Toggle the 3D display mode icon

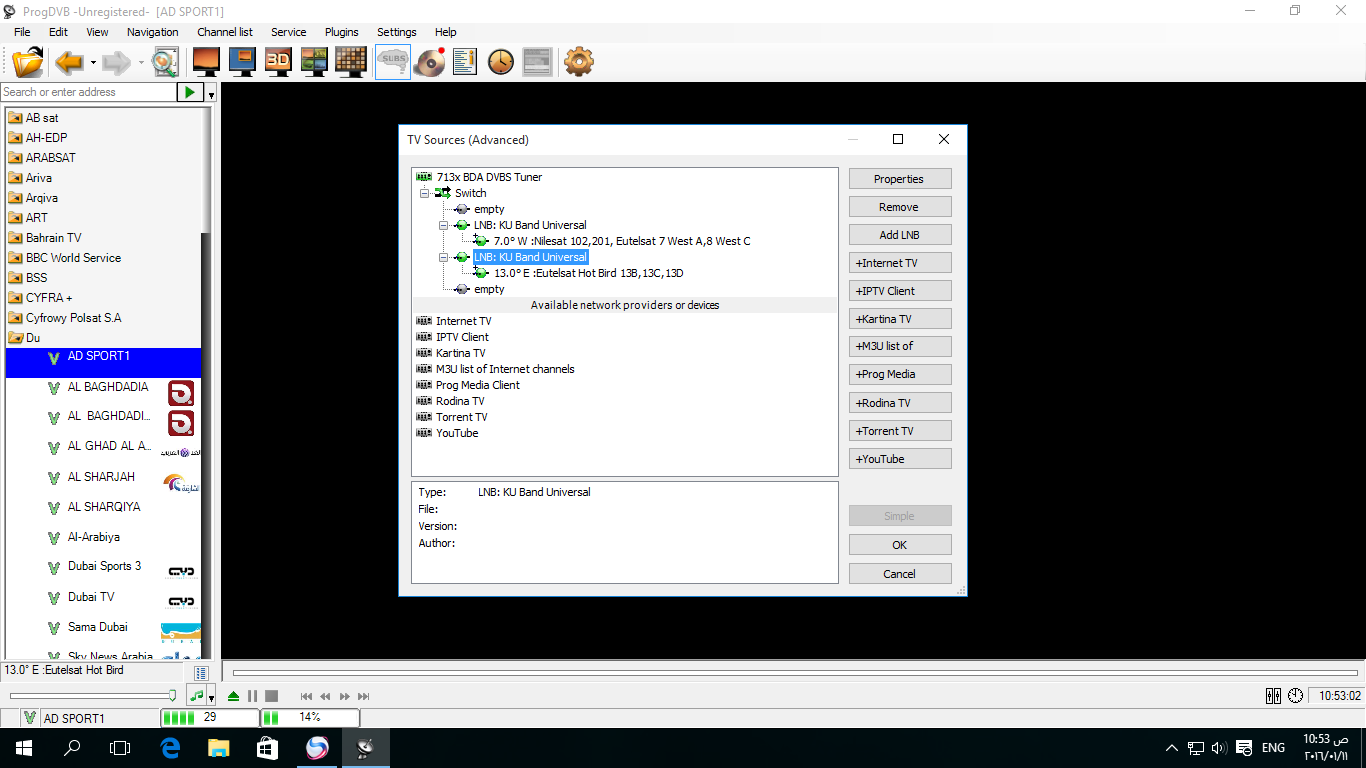tap(278, 62)
